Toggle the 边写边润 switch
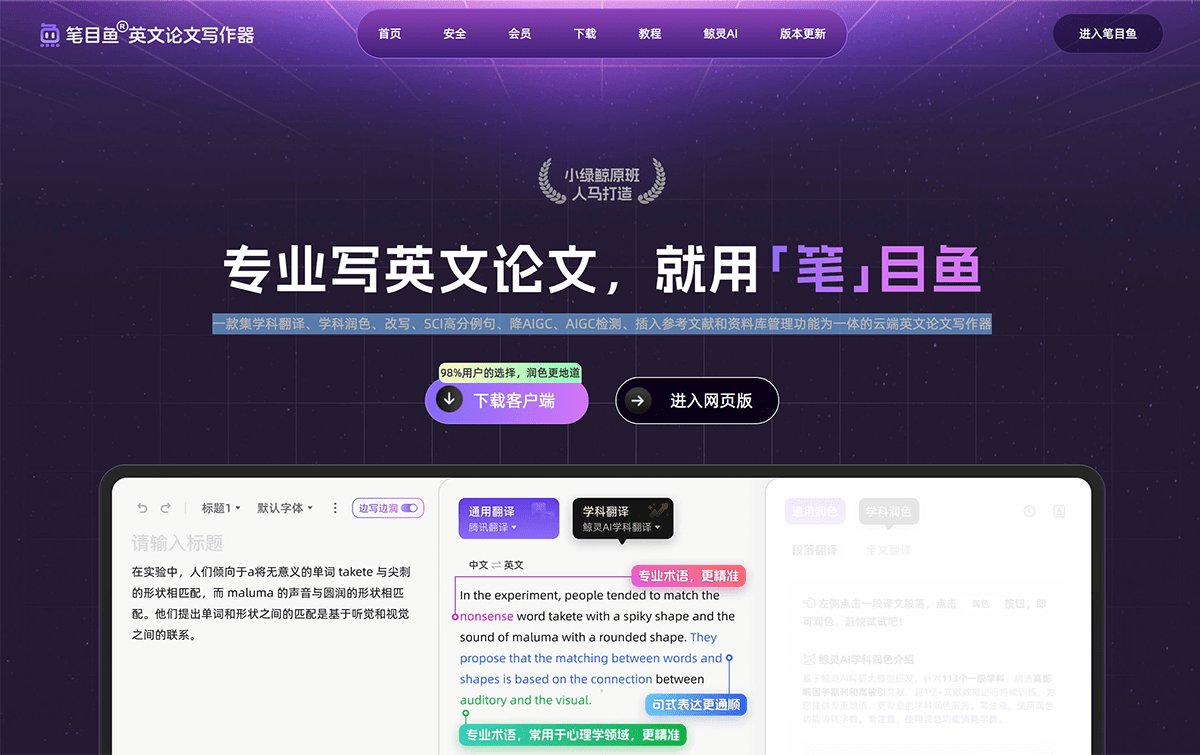Viewport: 1200px width, 755px height. (409, 508)
